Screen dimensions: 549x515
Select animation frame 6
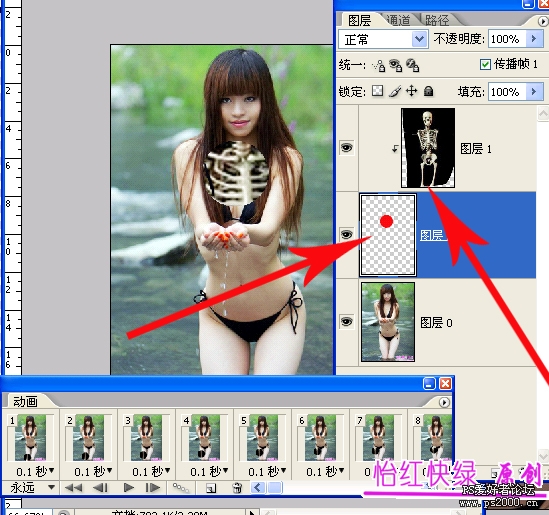[321, 437]
